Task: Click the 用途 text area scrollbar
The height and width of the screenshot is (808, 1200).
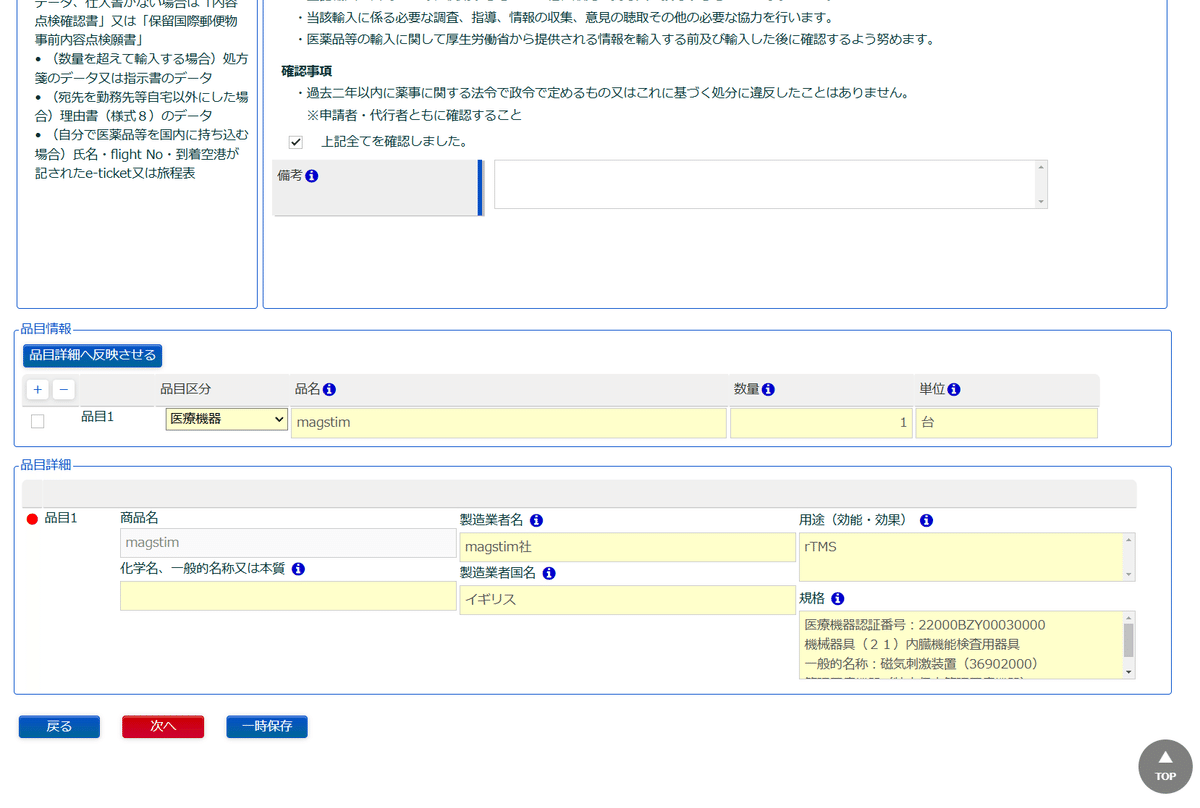Action: point(1129,557)
